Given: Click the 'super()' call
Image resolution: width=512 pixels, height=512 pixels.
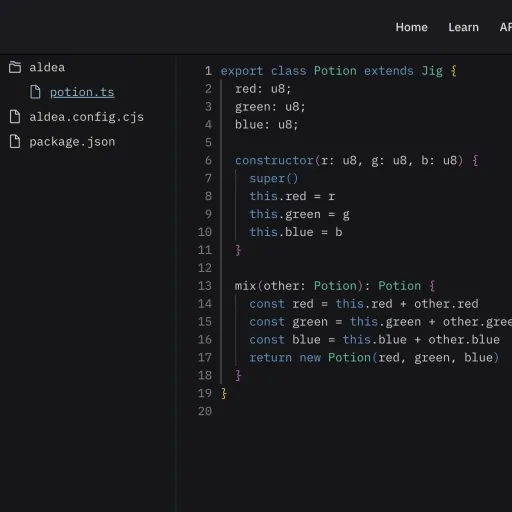Looking at the screenshot, I should pyautogui.click(x=274, y=179).
